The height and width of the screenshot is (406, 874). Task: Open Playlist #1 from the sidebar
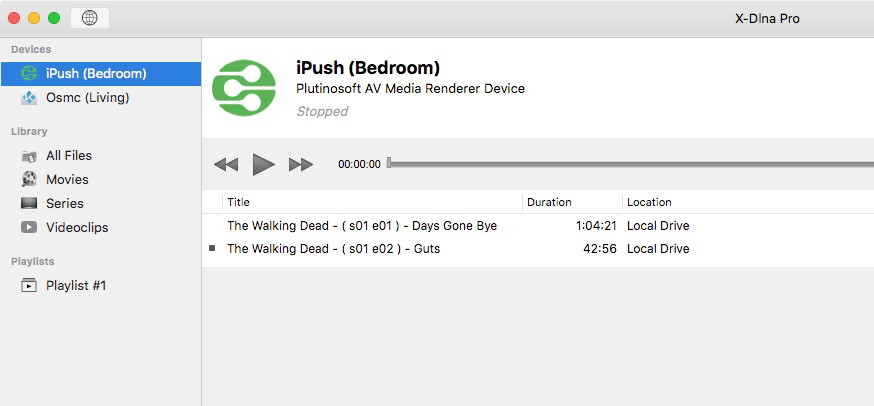pyautogui.click(x=76, y=285)
